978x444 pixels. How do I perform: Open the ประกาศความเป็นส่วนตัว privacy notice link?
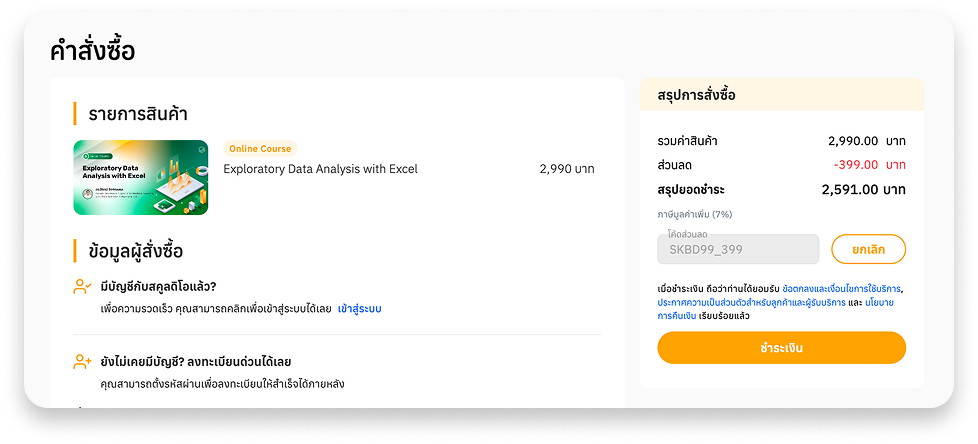(750, 301)
